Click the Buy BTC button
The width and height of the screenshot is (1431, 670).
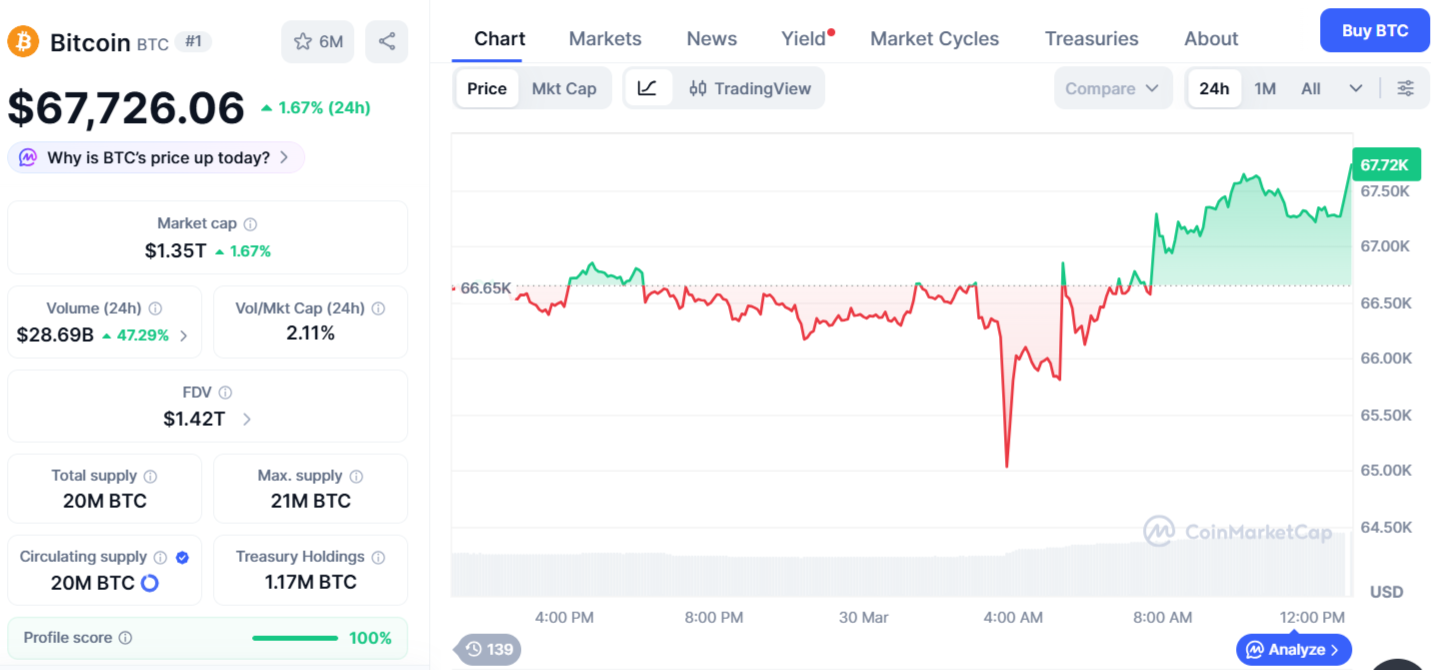tap(1374, 30)
